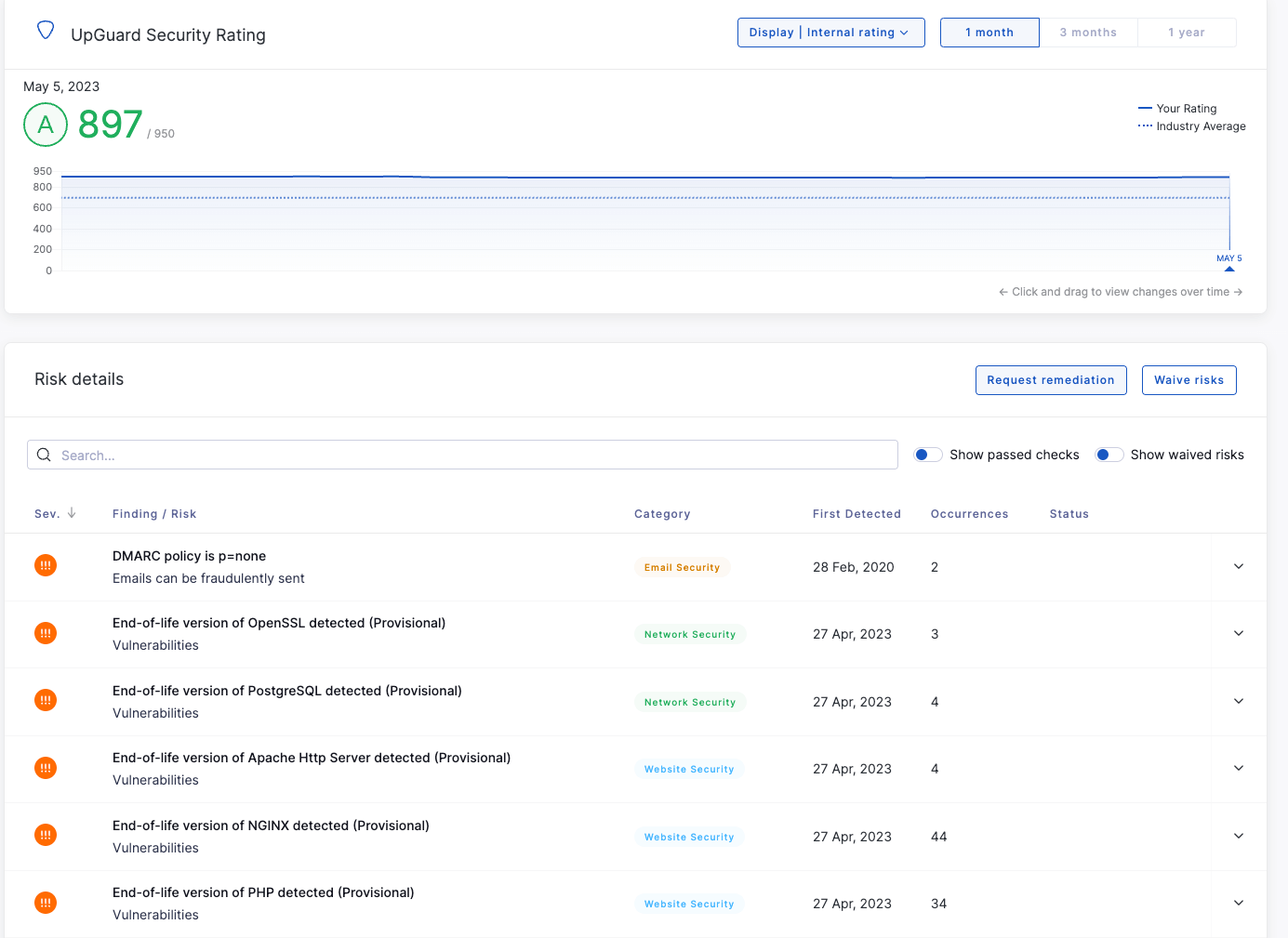Click Network Security tag on PostgreSQL row

[690, 702]
